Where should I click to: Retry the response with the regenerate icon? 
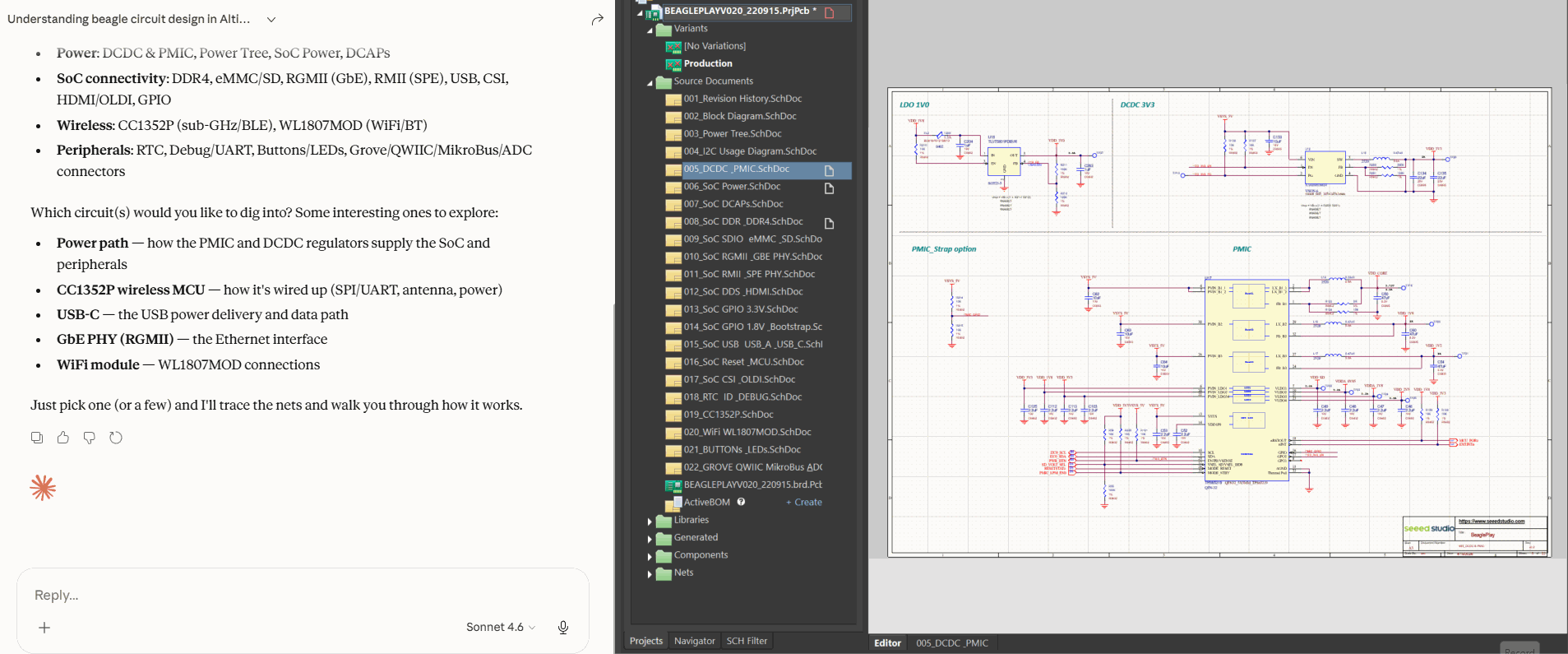tap(116, 438)
